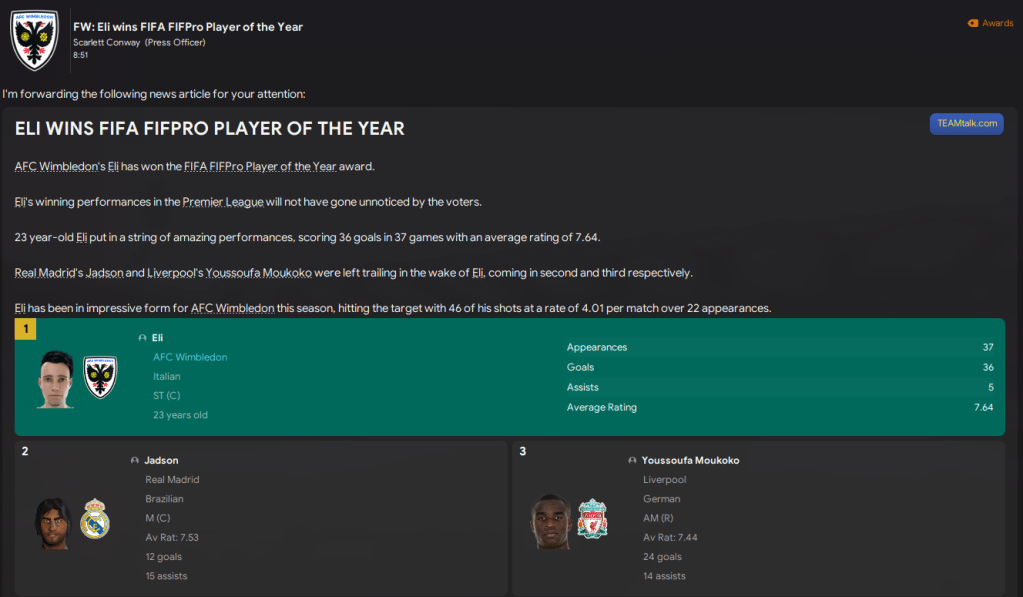Viewport: 1023px width, 597px height.
Task: Click the AFC Wimbledon crest in header
Action: click(x=33, y=40)
